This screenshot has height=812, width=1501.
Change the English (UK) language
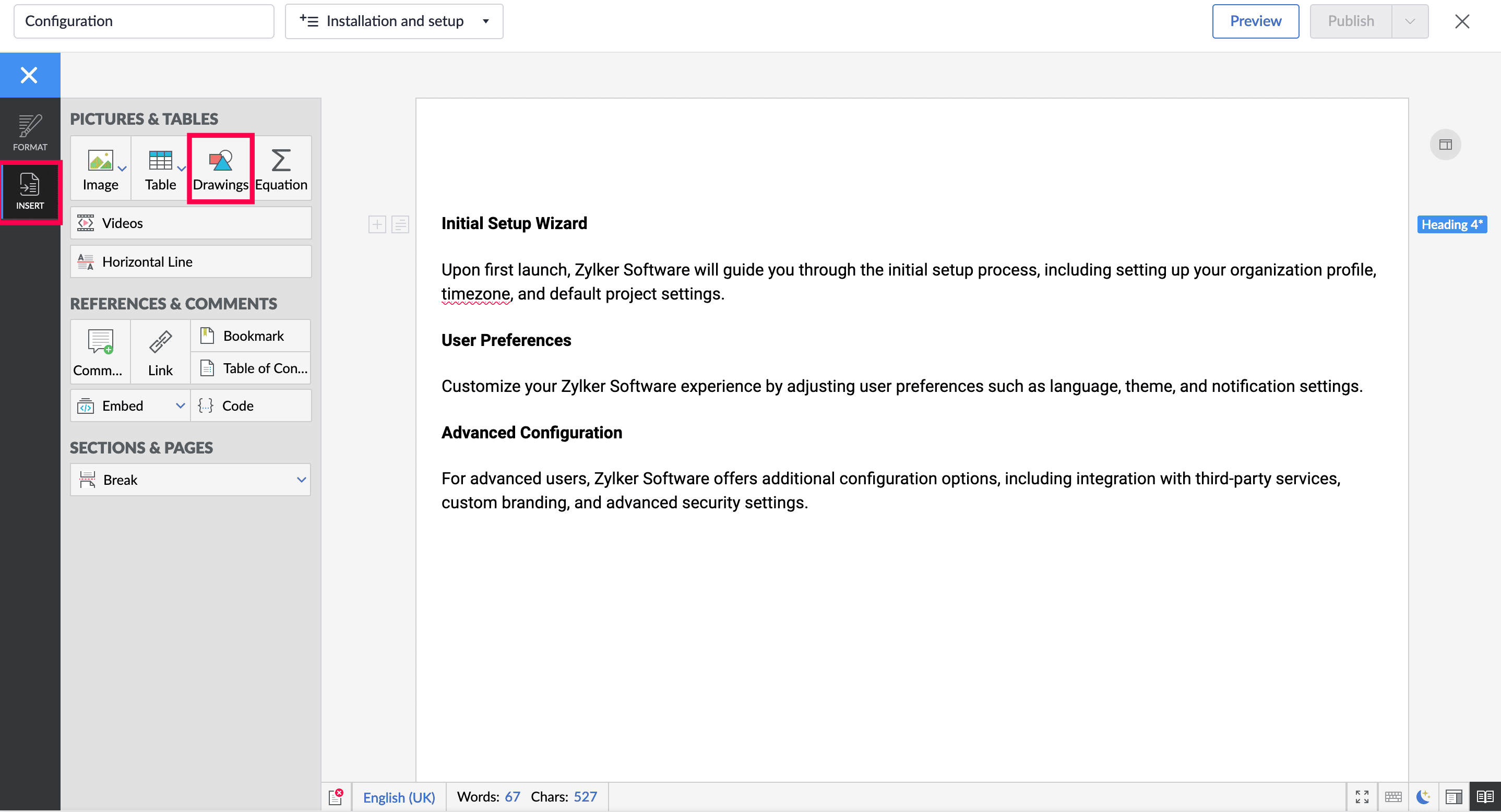pos(399,796)
